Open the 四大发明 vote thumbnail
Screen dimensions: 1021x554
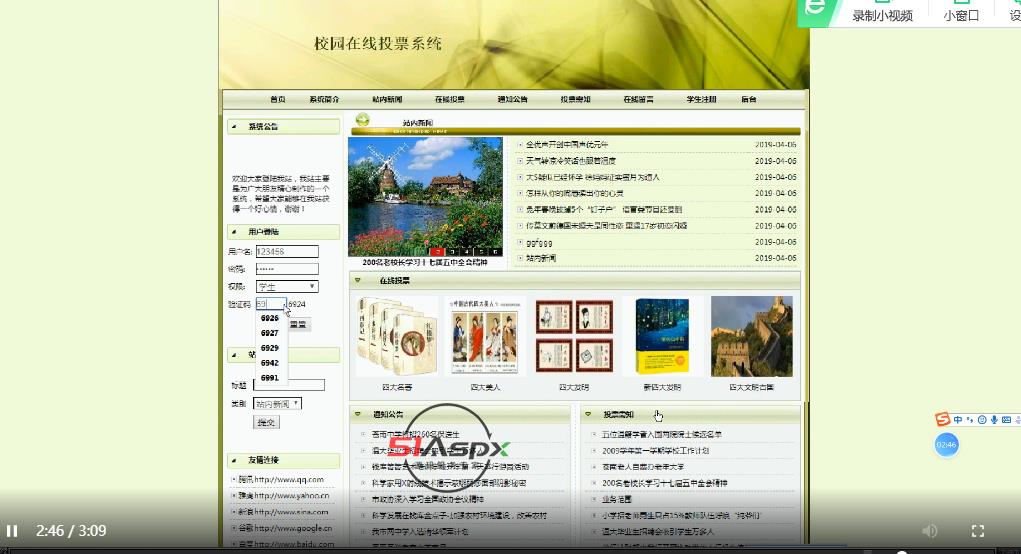[x=574, y=337]
